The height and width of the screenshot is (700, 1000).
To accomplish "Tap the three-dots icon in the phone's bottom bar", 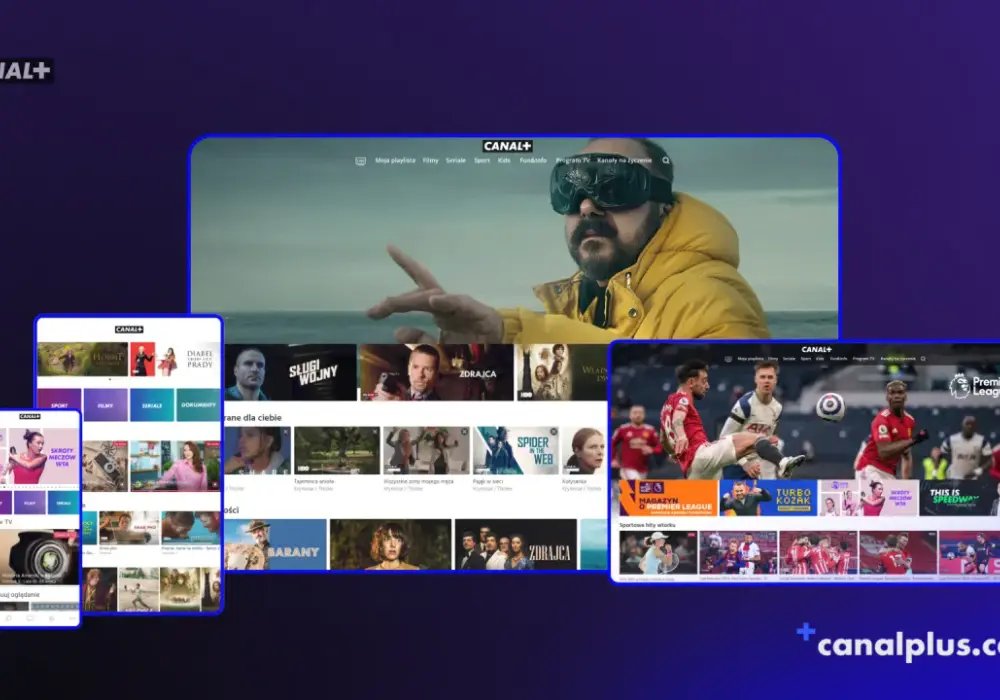I will coord(72,618).
